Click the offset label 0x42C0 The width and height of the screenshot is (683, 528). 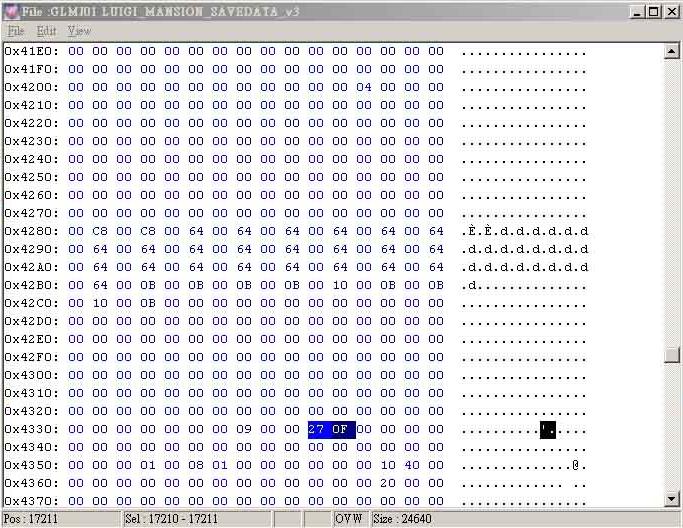31,303
